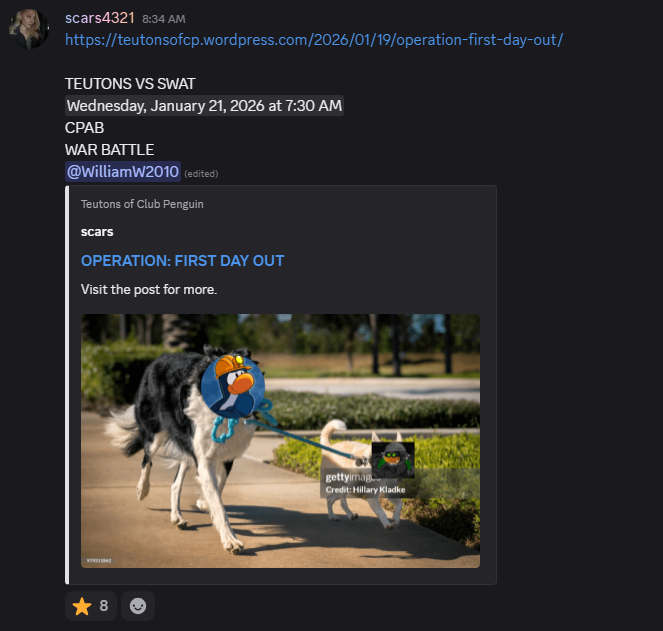Toggle the star reaction count of 8
The width and height of the screenshot is (663, 631).
coord(90,606)
